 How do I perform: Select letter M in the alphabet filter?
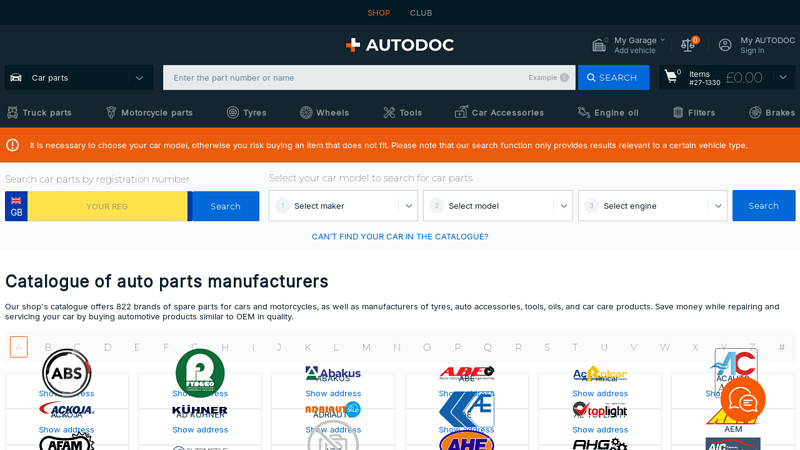coord(366,347)
